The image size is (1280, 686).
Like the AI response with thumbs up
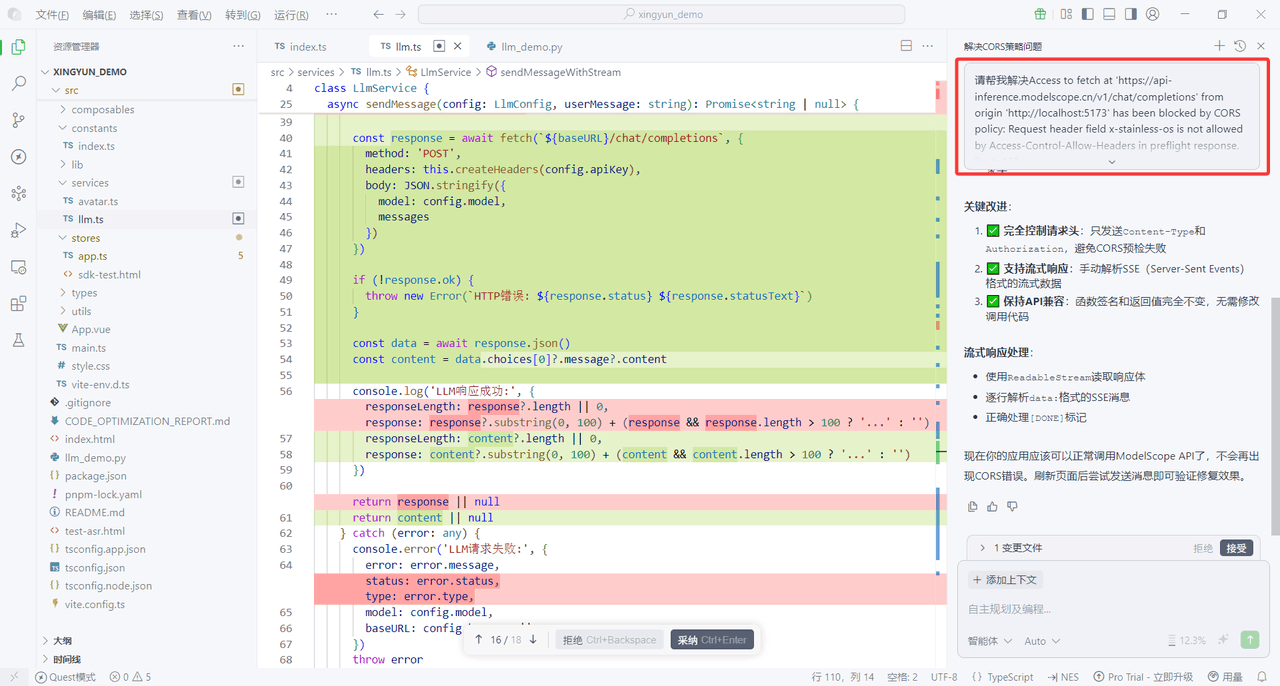click(992, 507)
